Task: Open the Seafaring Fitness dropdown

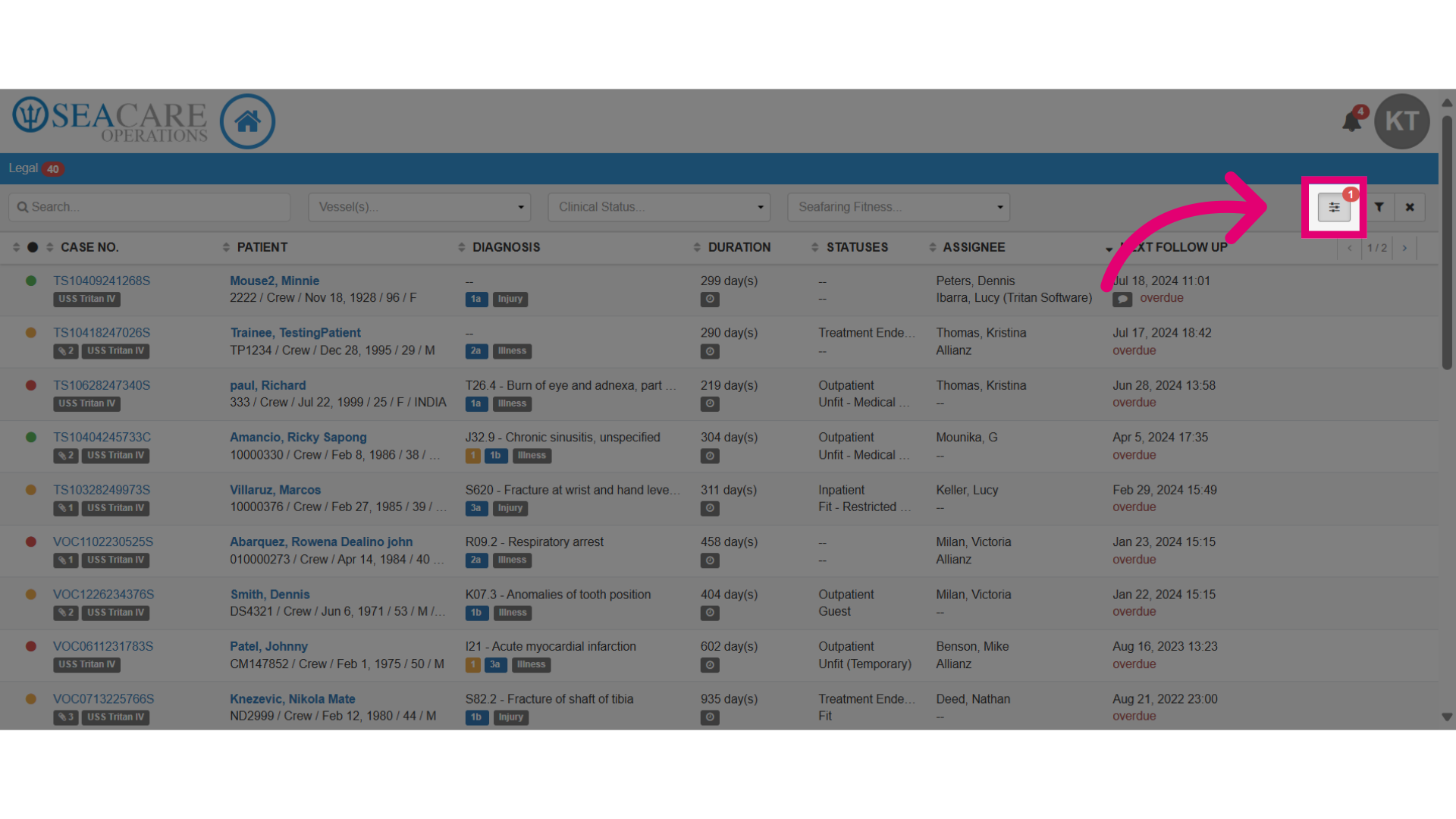Action: click(x=899, y=207)
